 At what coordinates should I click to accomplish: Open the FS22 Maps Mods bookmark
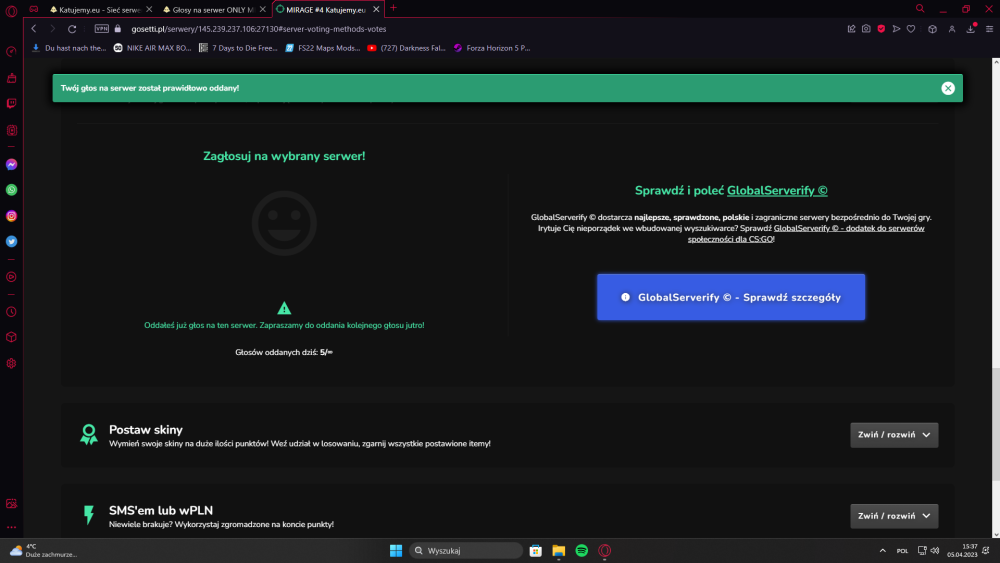point(322,48)
